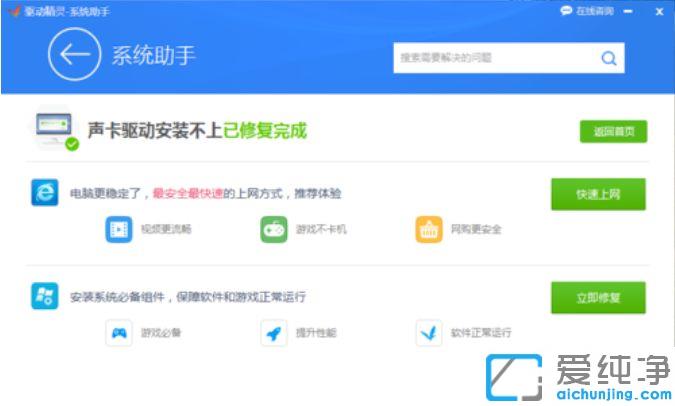Select the 视频更流畅 video icon

[x=119, y=229]
